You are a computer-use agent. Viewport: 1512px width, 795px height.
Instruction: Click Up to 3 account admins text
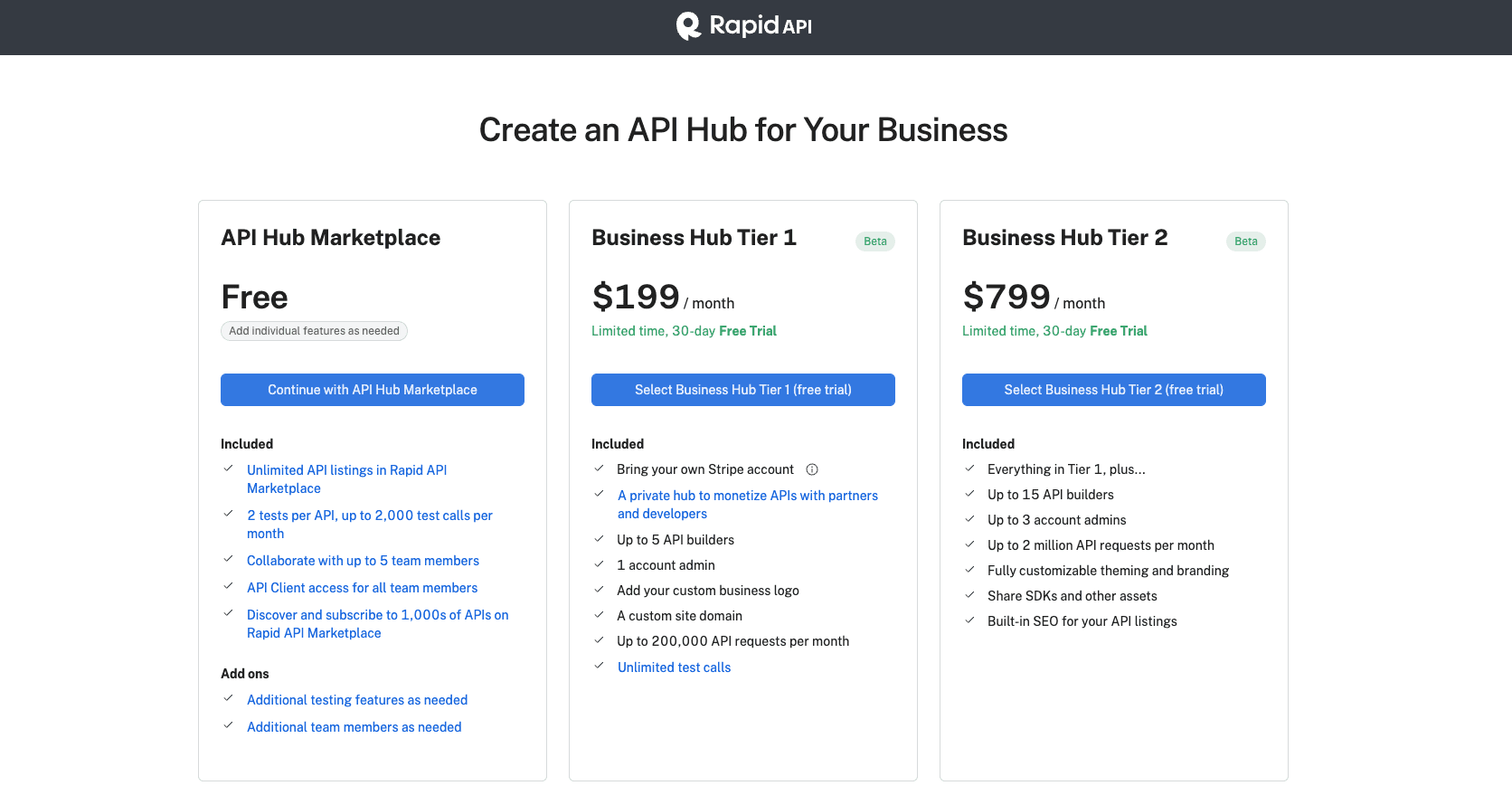[1057, 520]
